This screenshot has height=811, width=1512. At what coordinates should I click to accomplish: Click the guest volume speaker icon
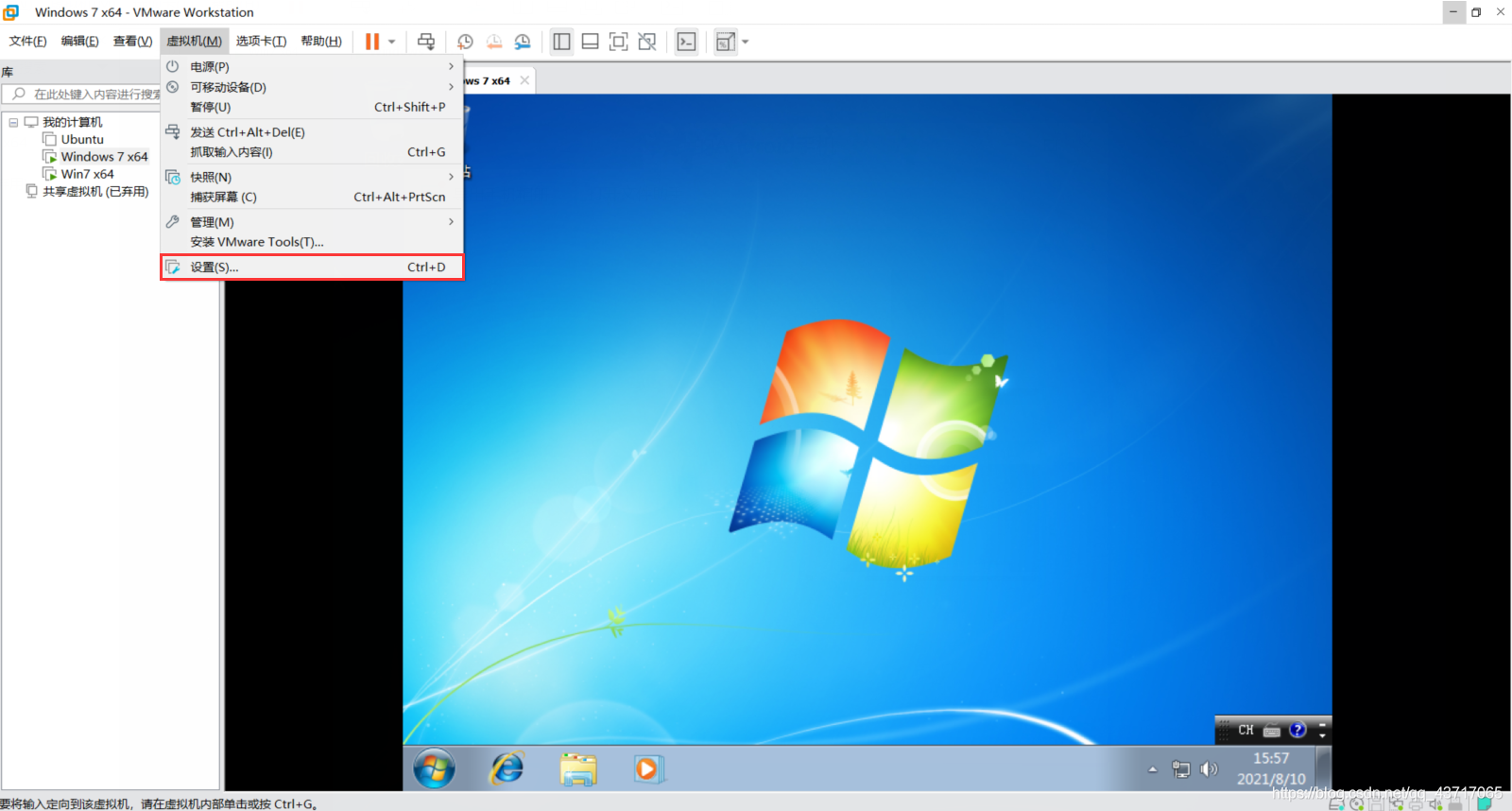click(1209, 769)
